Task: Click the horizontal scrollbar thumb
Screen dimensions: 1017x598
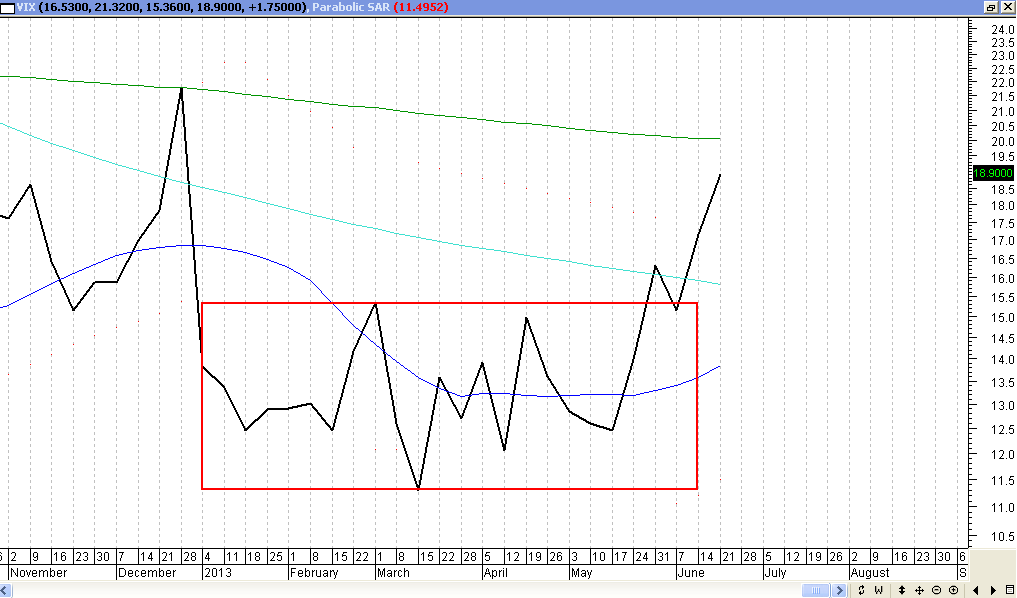Action: [x=816, y=590]
